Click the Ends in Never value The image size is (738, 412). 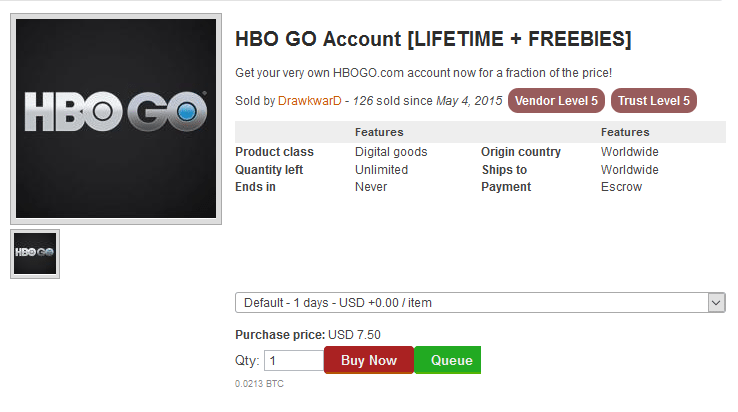tap(371, 187)
